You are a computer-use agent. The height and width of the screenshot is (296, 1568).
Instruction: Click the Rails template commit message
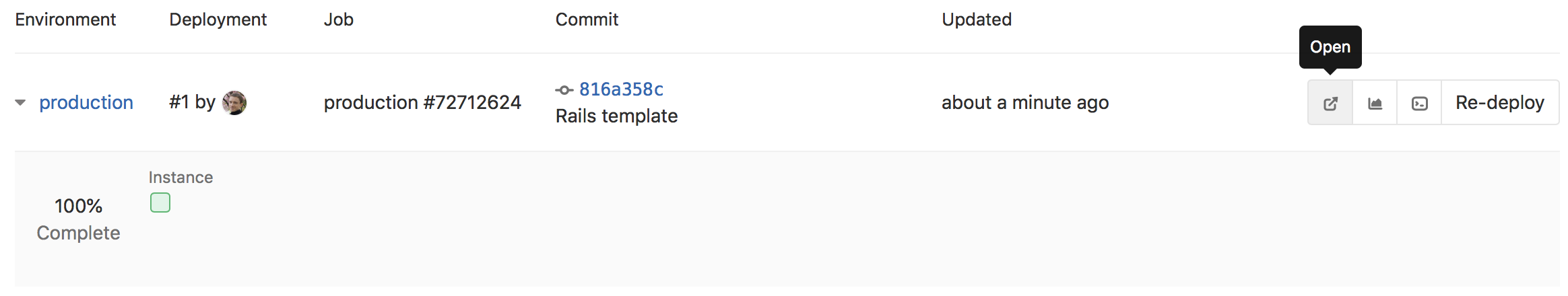tap(616, 116)
